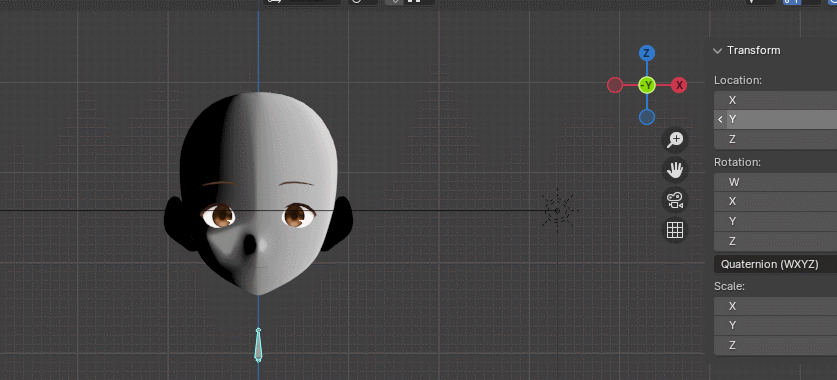Click the Scale Z field
837x380 pixels.
point(776,345)
